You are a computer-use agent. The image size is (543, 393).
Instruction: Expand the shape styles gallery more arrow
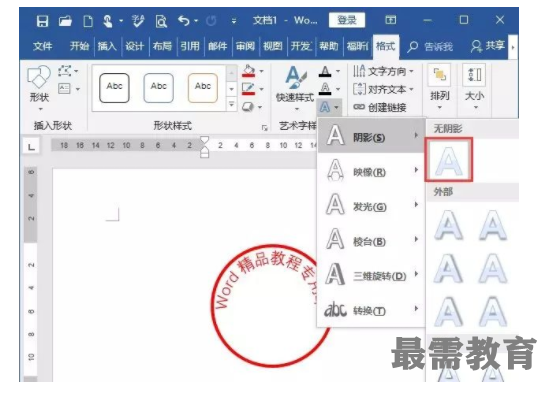tap(231, 104)
